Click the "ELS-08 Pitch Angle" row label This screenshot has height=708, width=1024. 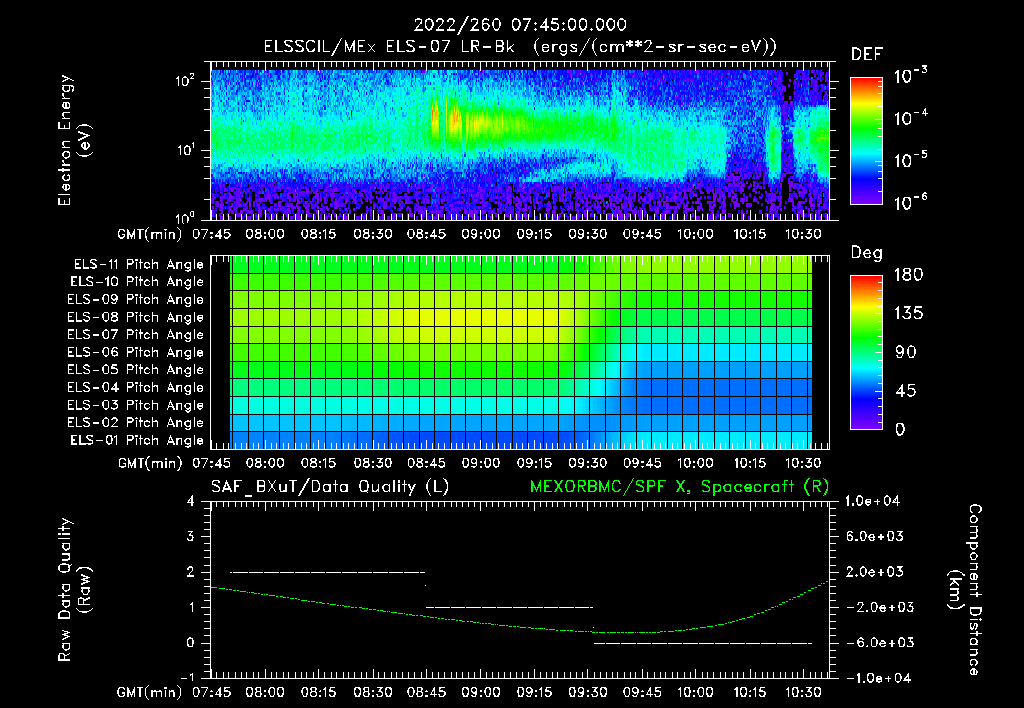tap(136, 317)
